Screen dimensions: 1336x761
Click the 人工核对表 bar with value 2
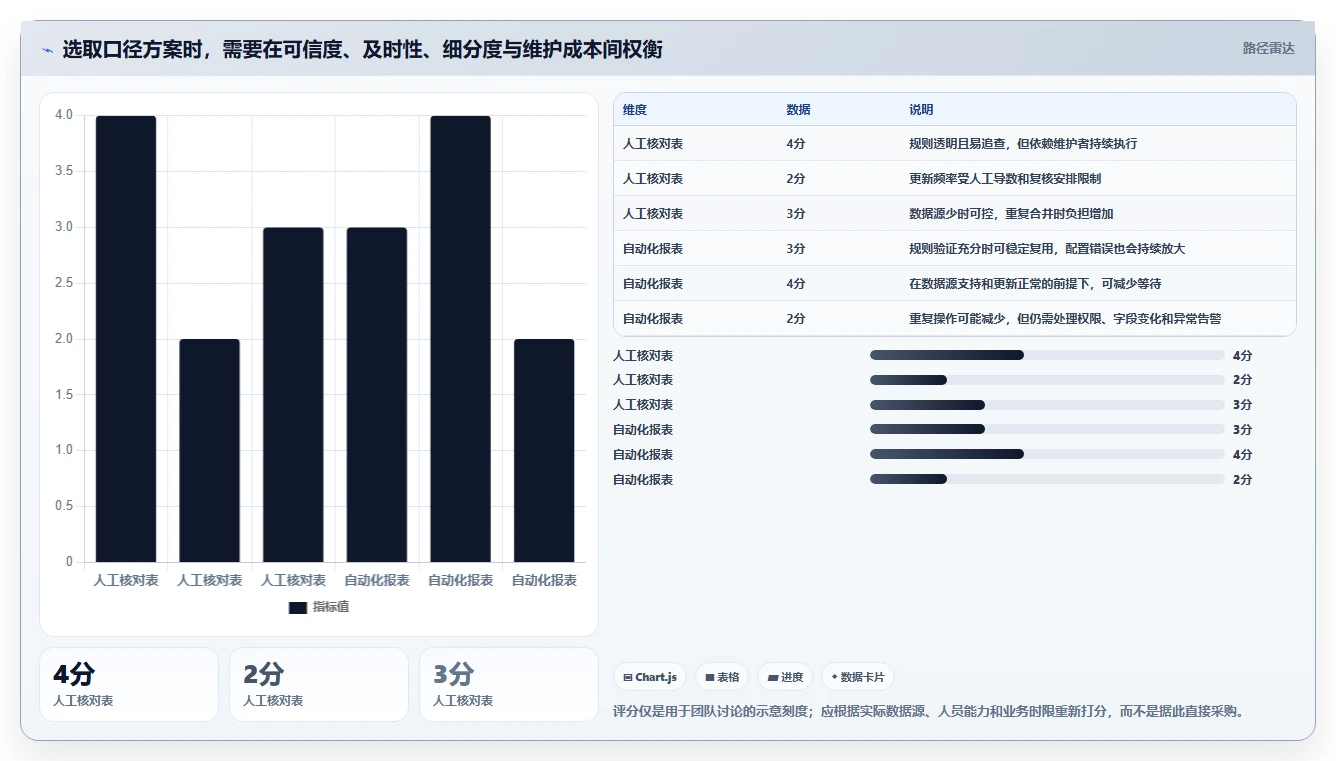(210, 450)
